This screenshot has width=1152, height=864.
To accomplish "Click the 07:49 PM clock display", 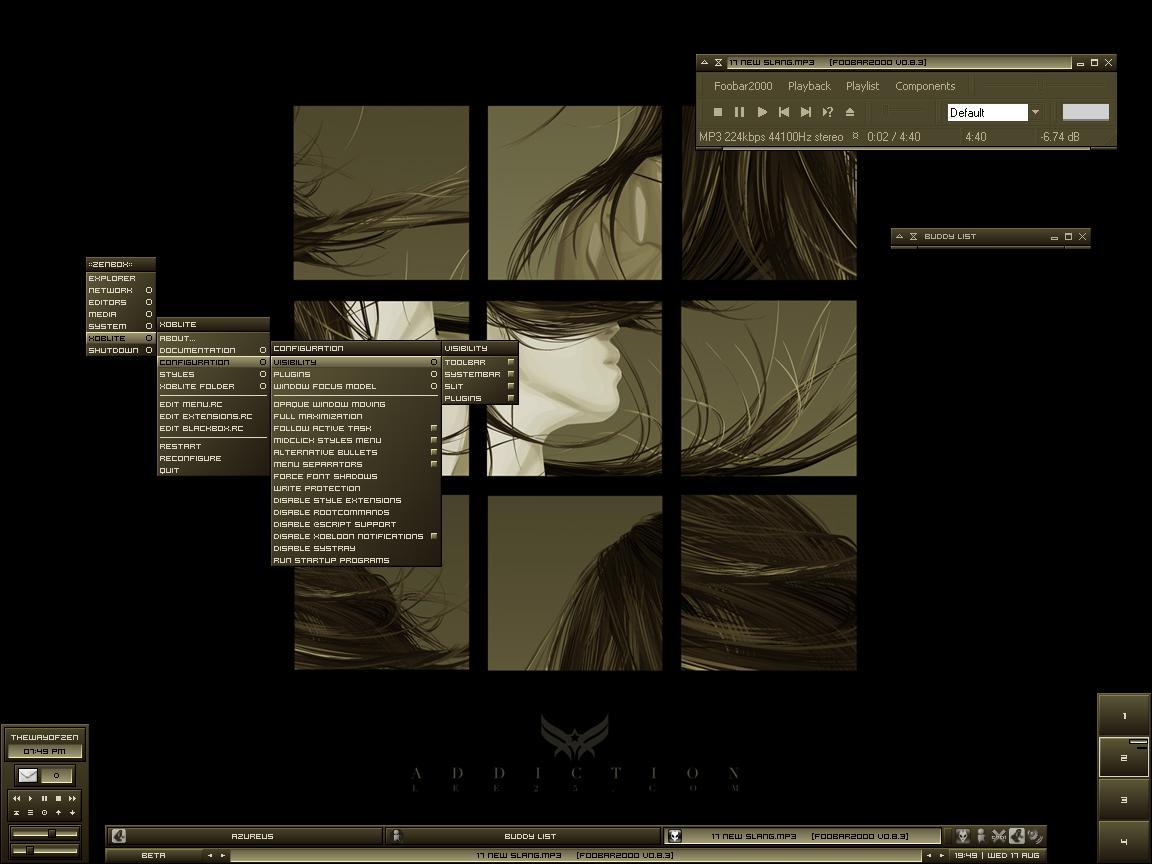I will click(x=44, y=752).
